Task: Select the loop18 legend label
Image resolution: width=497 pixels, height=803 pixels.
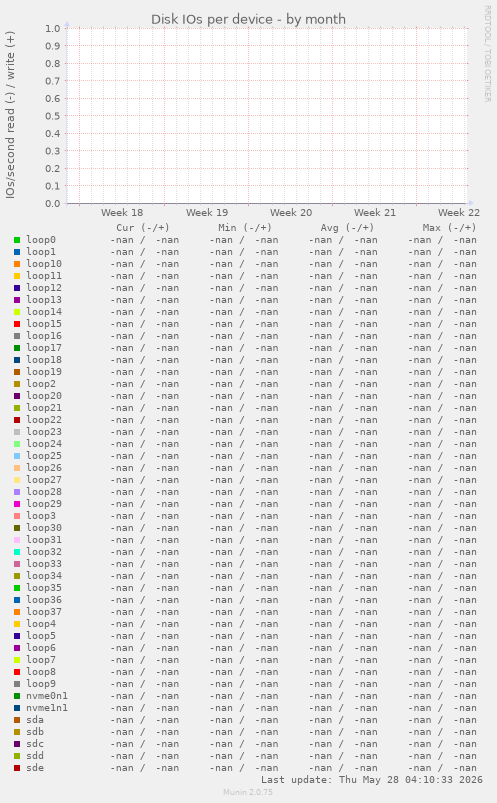Action: pyautogui.click(x=44, y=360)
